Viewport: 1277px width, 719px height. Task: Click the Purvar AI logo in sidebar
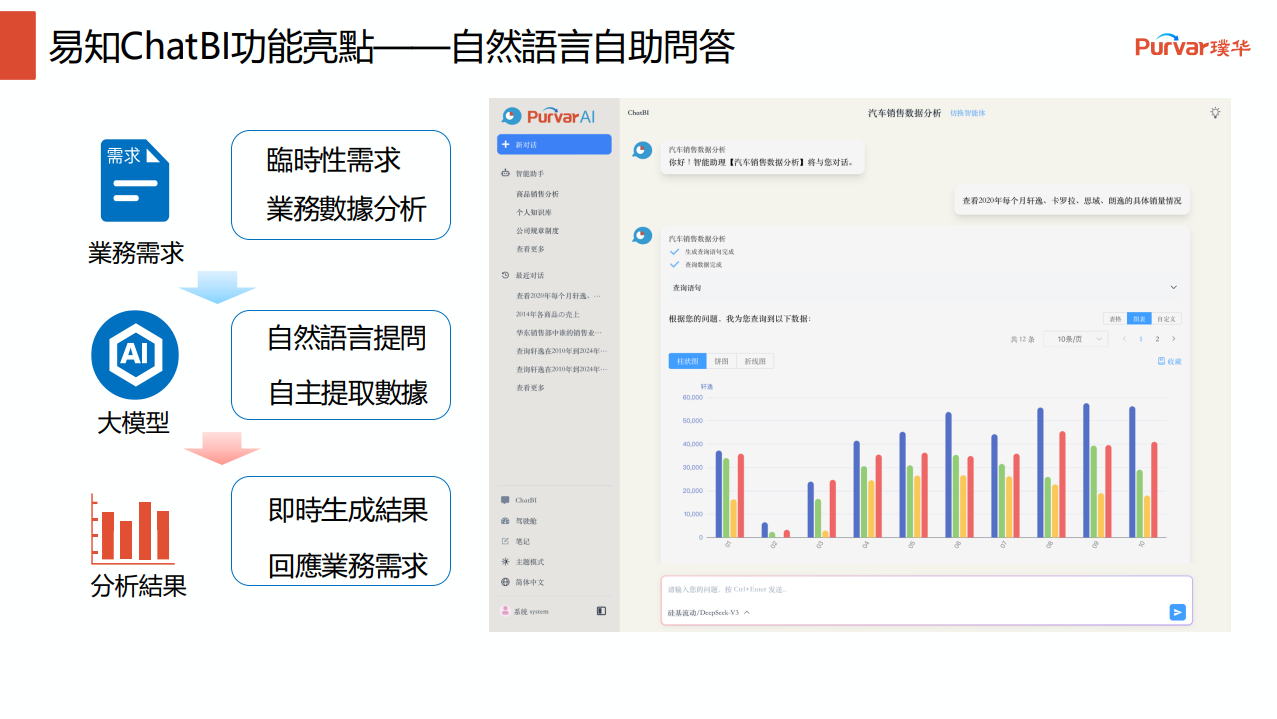548,116
